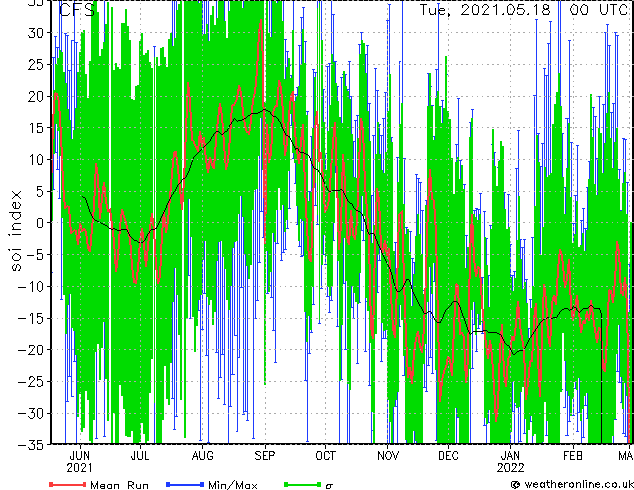This screenshot has height=490, width=634.
Task: Click the AUG month axis label
Action: pyautogui.click(x=203, y=456)
